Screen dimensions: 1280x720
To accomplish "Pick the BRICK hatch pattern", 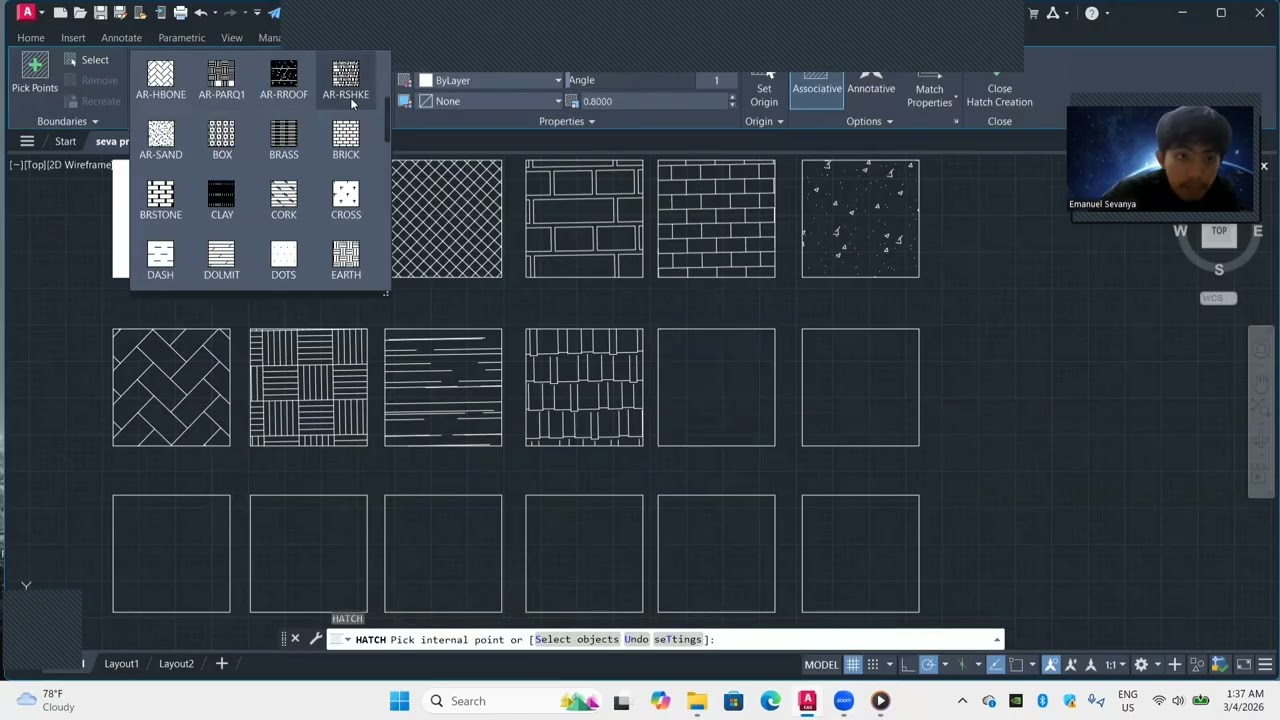I will tap(345, 140).
